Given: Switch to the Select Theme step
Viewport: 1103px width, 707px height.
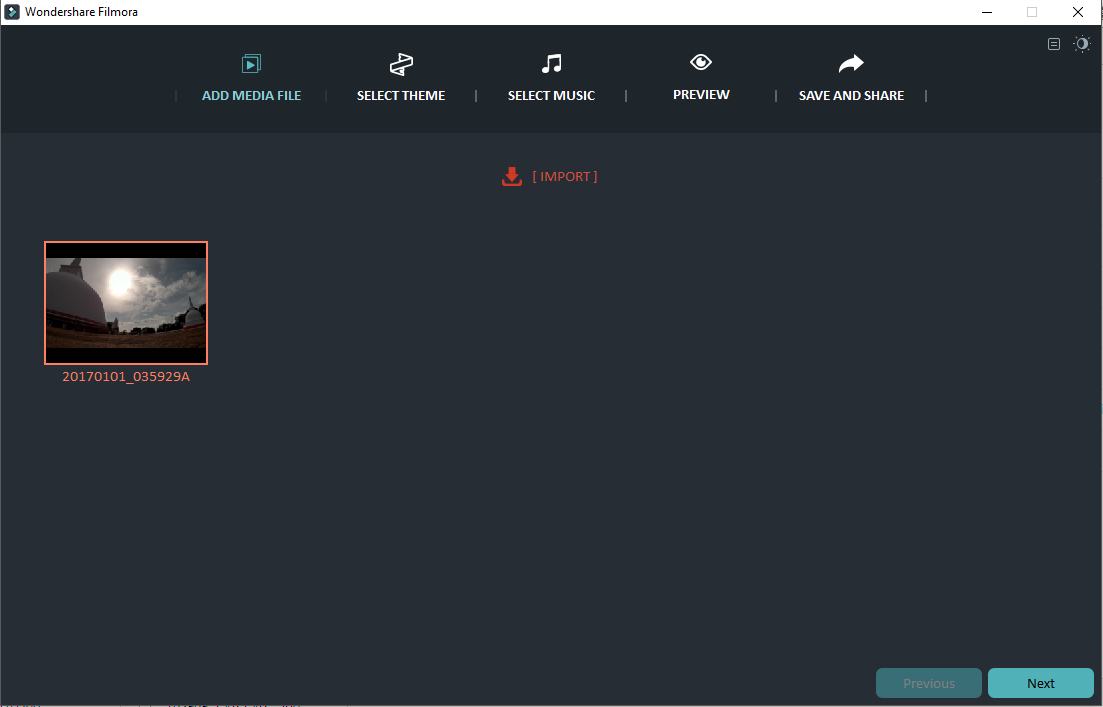Looking at the screenshot, I should (401, 95).
